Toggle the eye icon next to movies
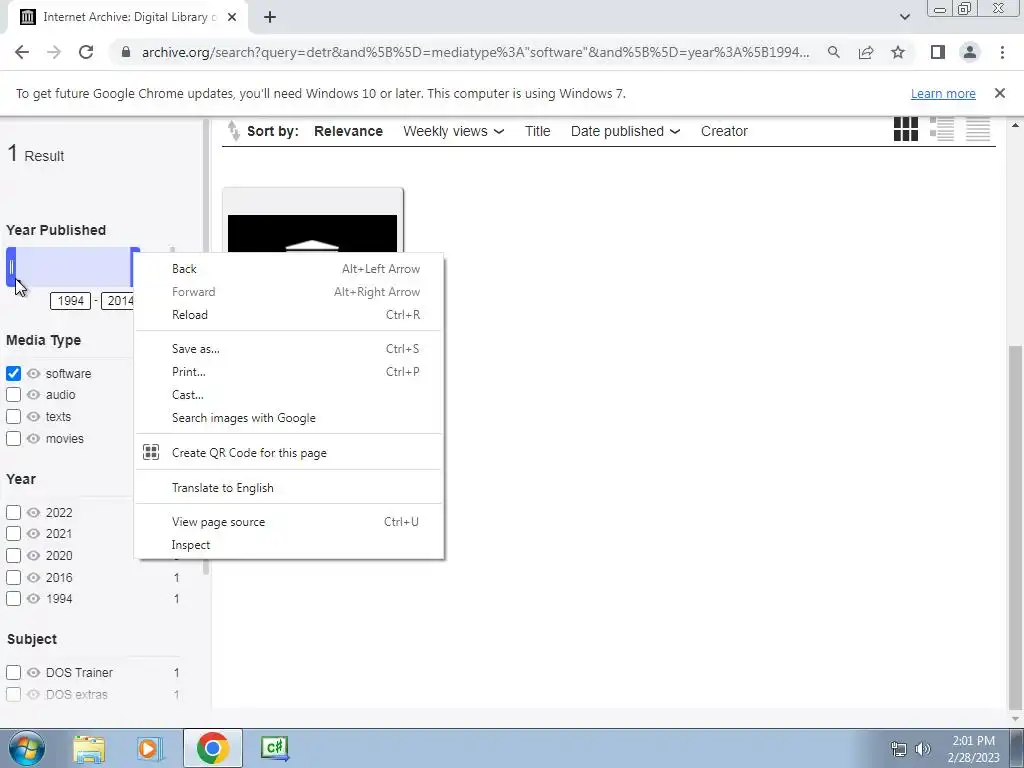This screenshot has width=1024, height=768. pos(33,438)
